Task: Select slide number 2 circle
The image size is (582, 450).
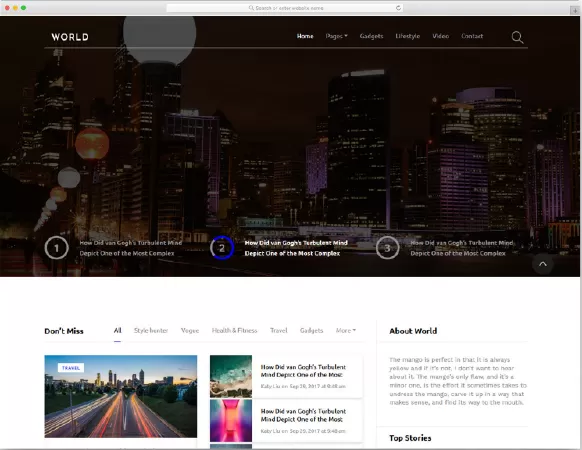Action: (222, 248)
